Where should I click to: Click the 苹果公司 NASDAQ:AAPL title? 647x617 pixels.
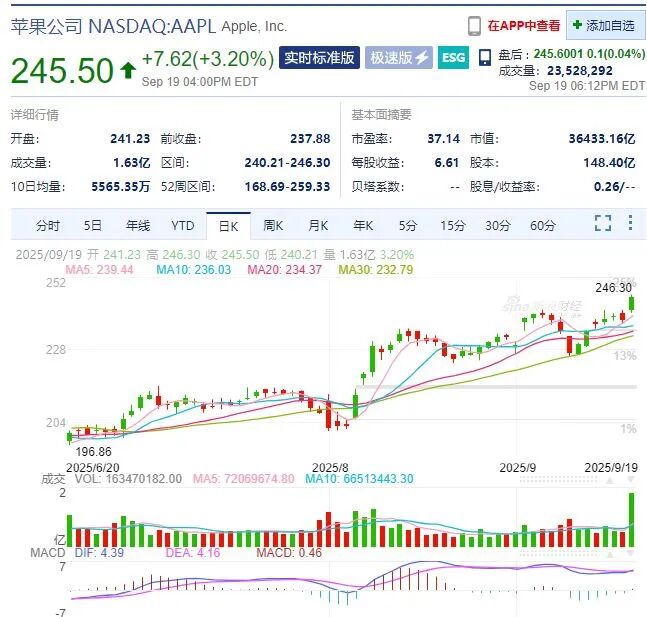pos(113,26)
